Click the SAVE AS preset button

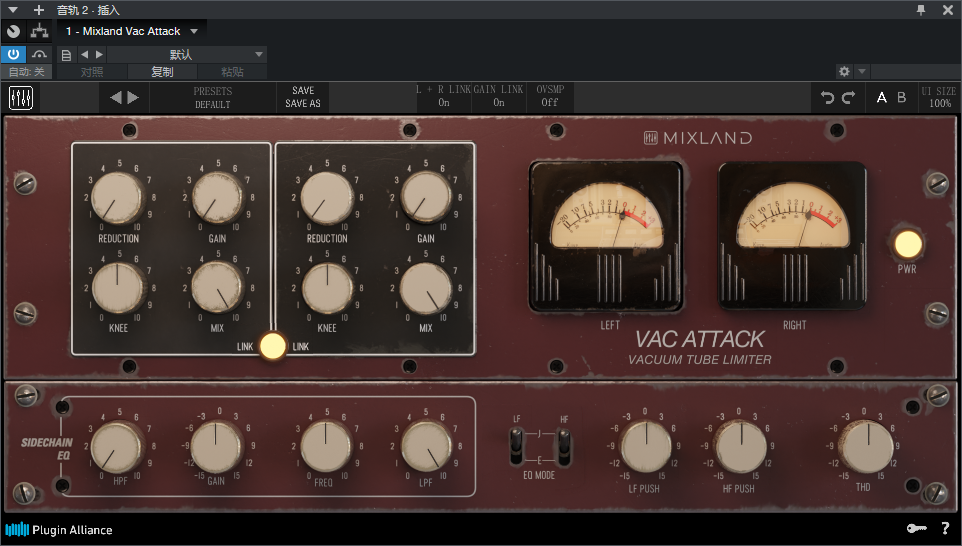(x=302, y=104)
